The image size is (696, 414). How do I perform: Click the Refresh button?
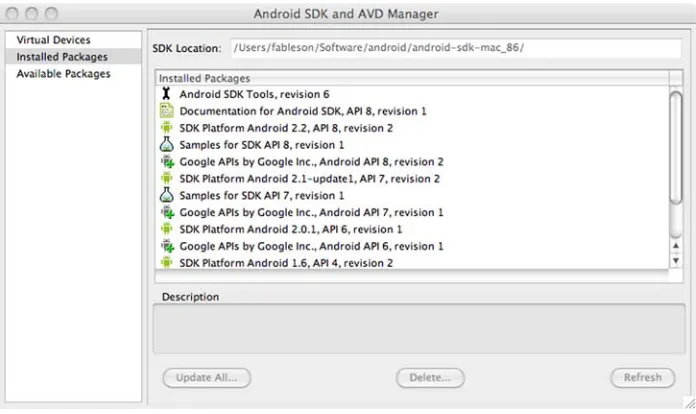(643, 378)
